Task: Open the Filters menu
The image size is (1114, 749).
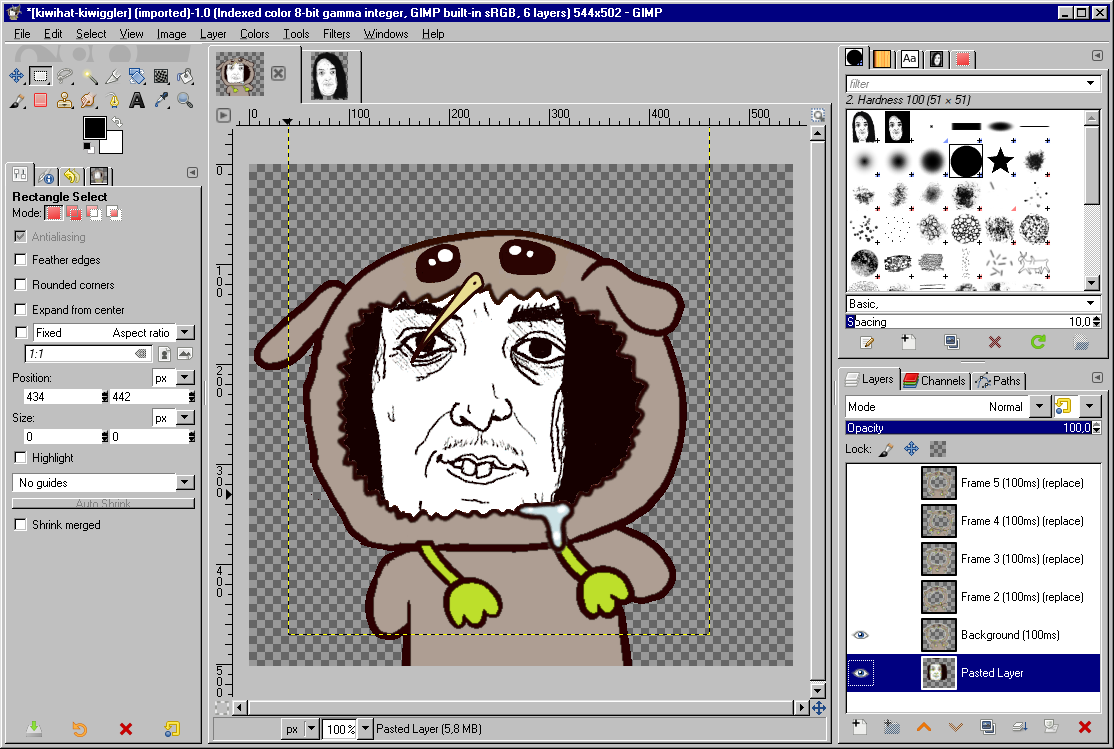Action: click(336, 33)
